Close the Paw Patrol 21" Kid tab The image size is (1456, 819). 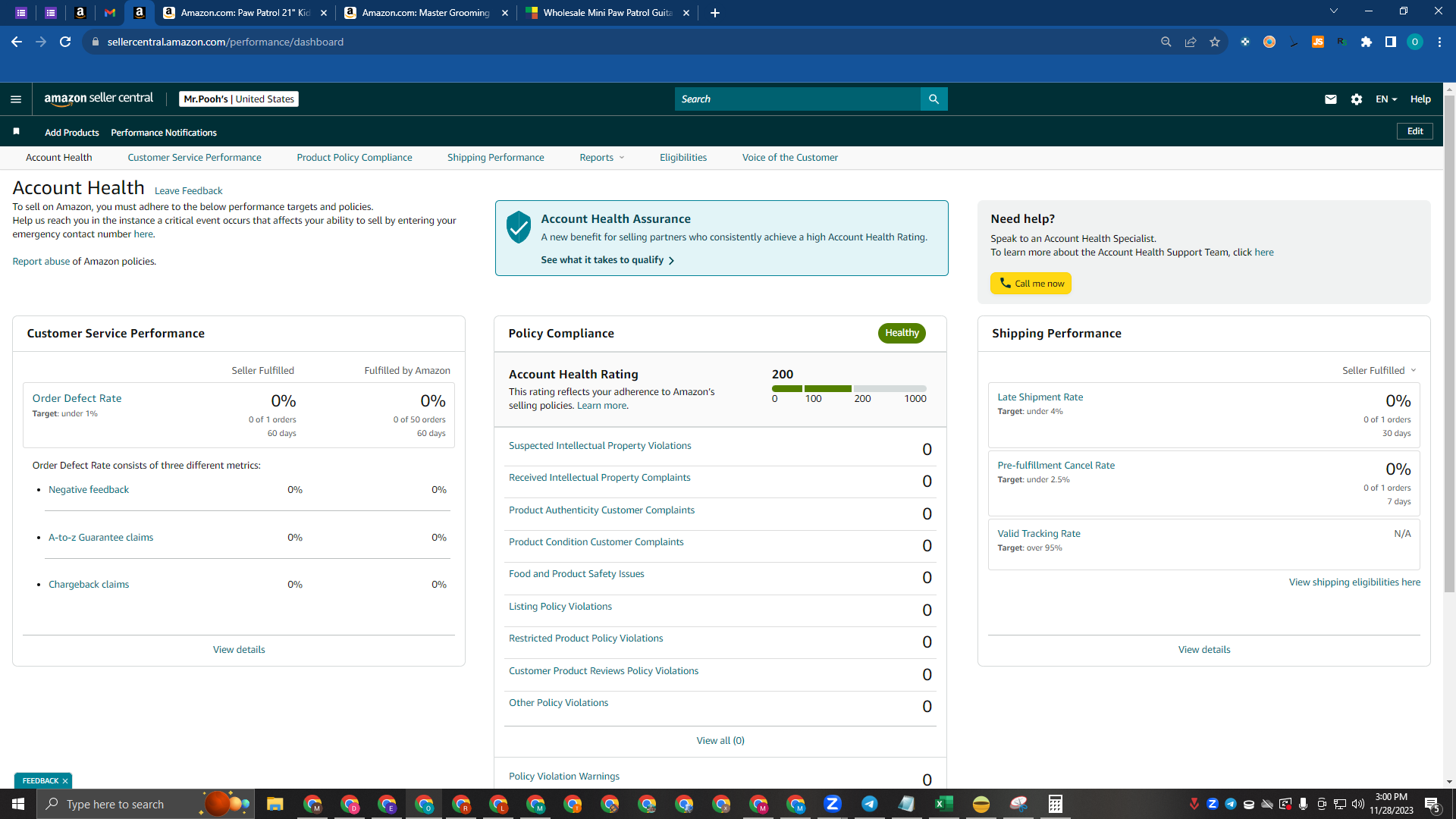click(x=324, y=13)
